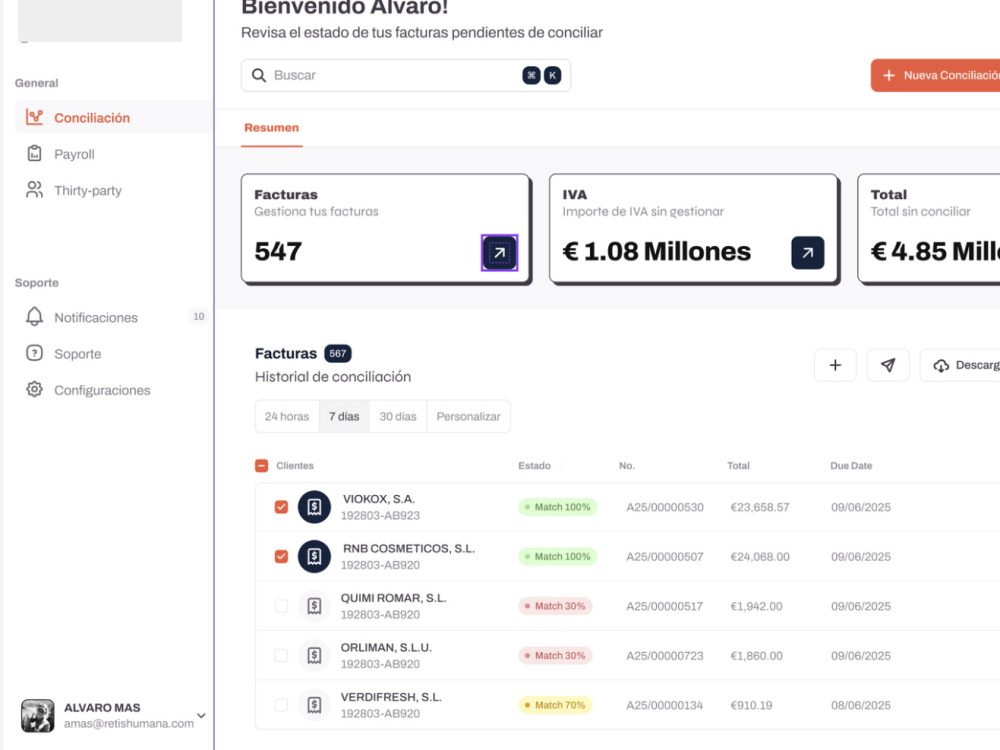This screenshot has width=1000, height=750.
Task: Click the Match 100% badge for VIOKOX
Action: tap(557, 507)
